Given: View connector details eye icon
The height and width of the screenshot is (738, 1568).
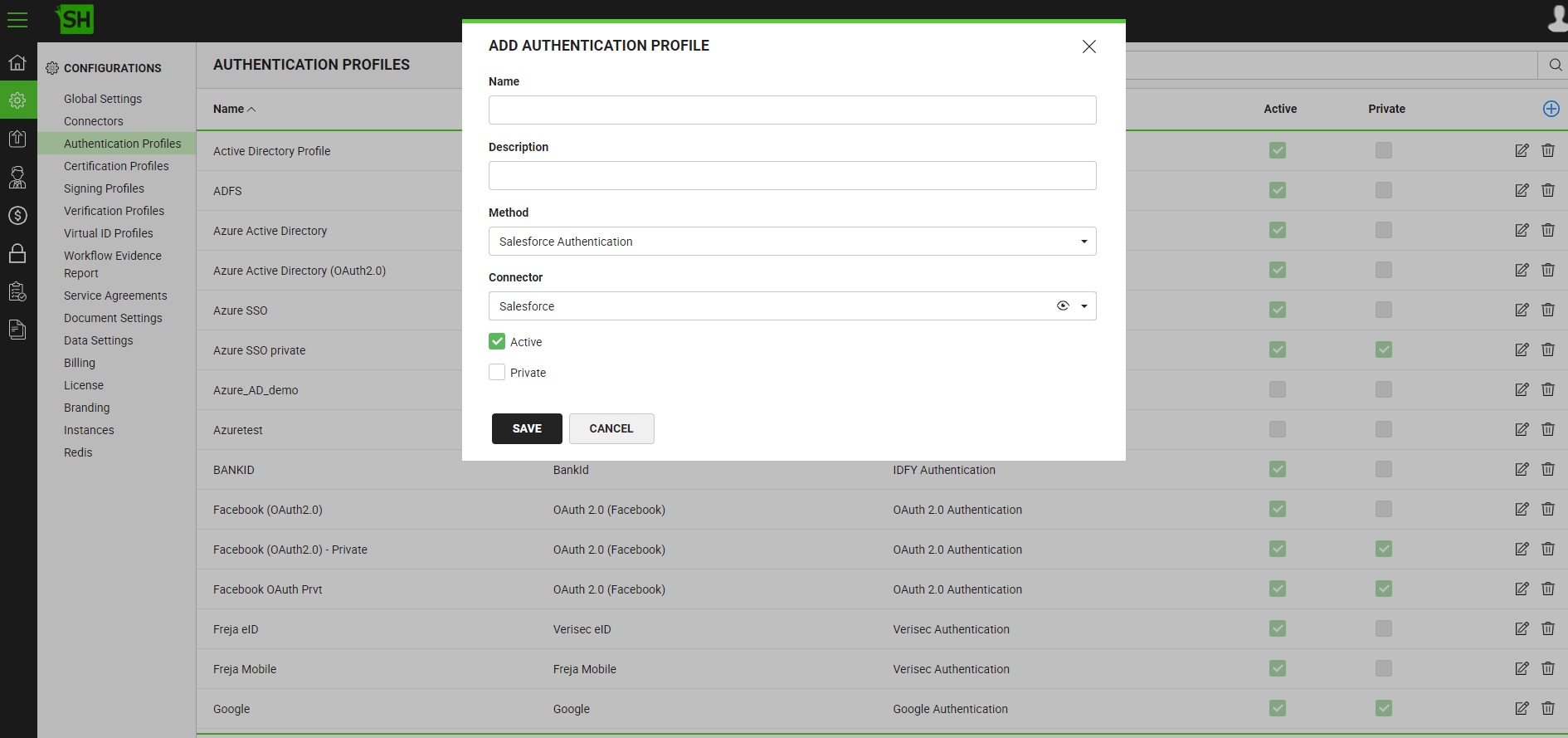Looking at the screenshot, I should click(x=1063, y=305).
